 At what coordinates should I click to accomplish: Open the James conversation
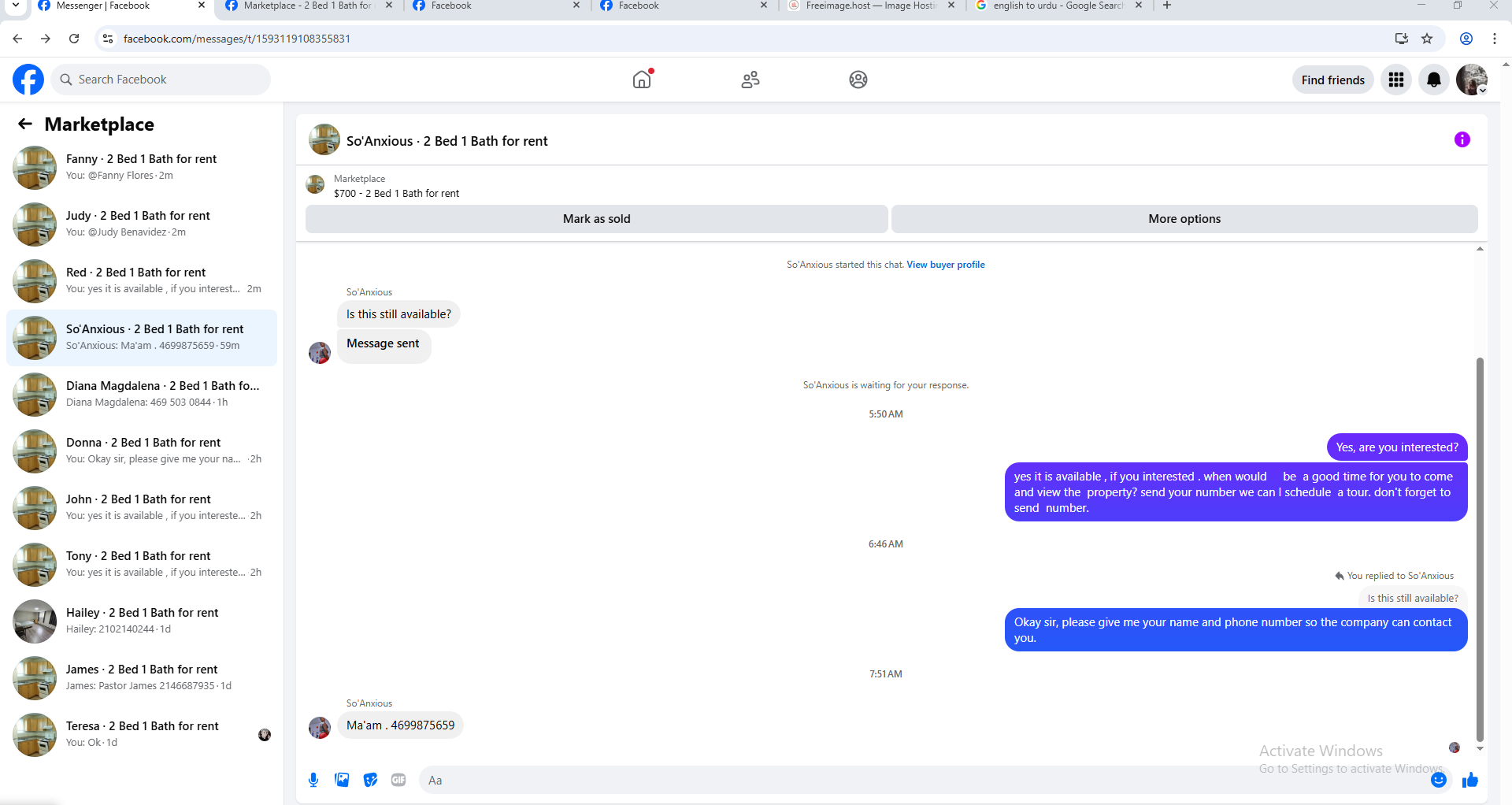tap(142, 678)
